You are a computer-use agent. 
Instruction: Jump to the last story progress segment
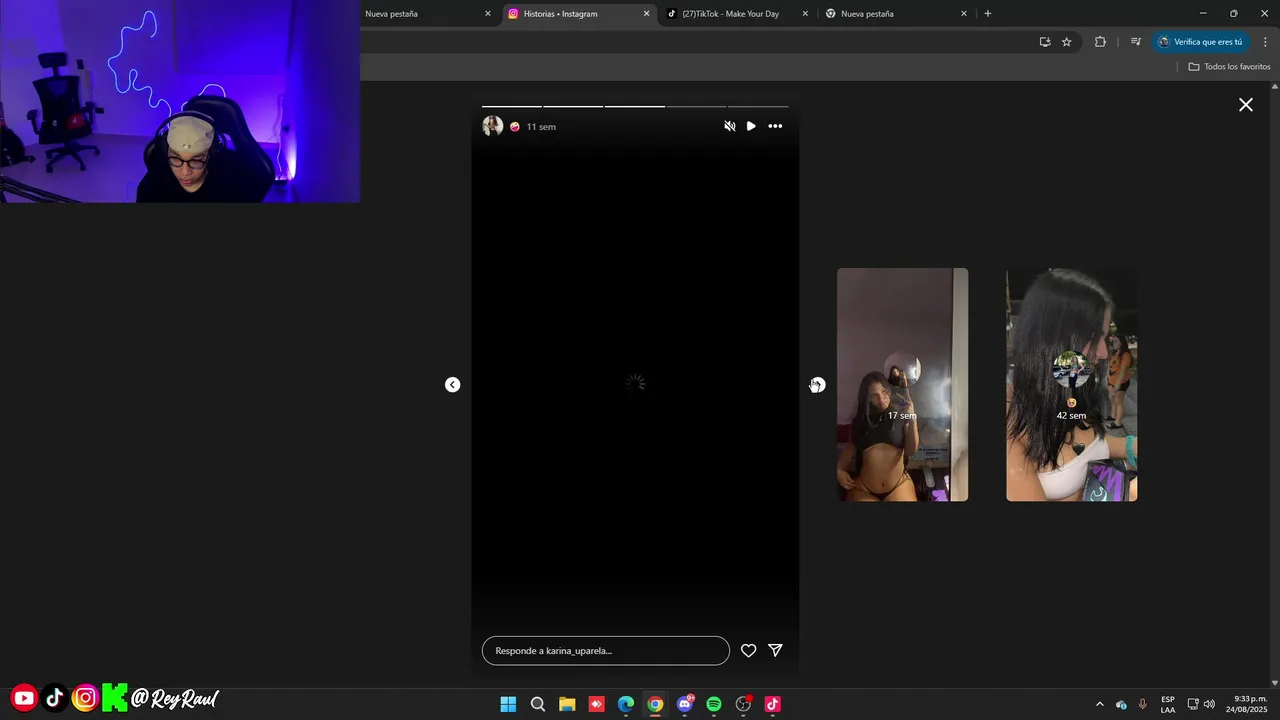point(758,106)
